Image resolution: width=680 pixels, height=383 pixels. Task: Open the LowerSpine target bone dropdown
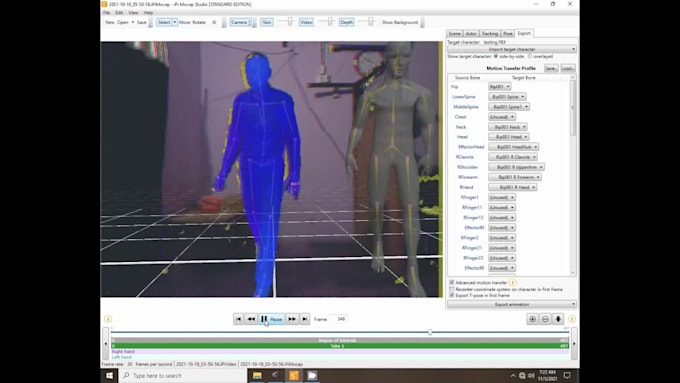tap(507, 97)
